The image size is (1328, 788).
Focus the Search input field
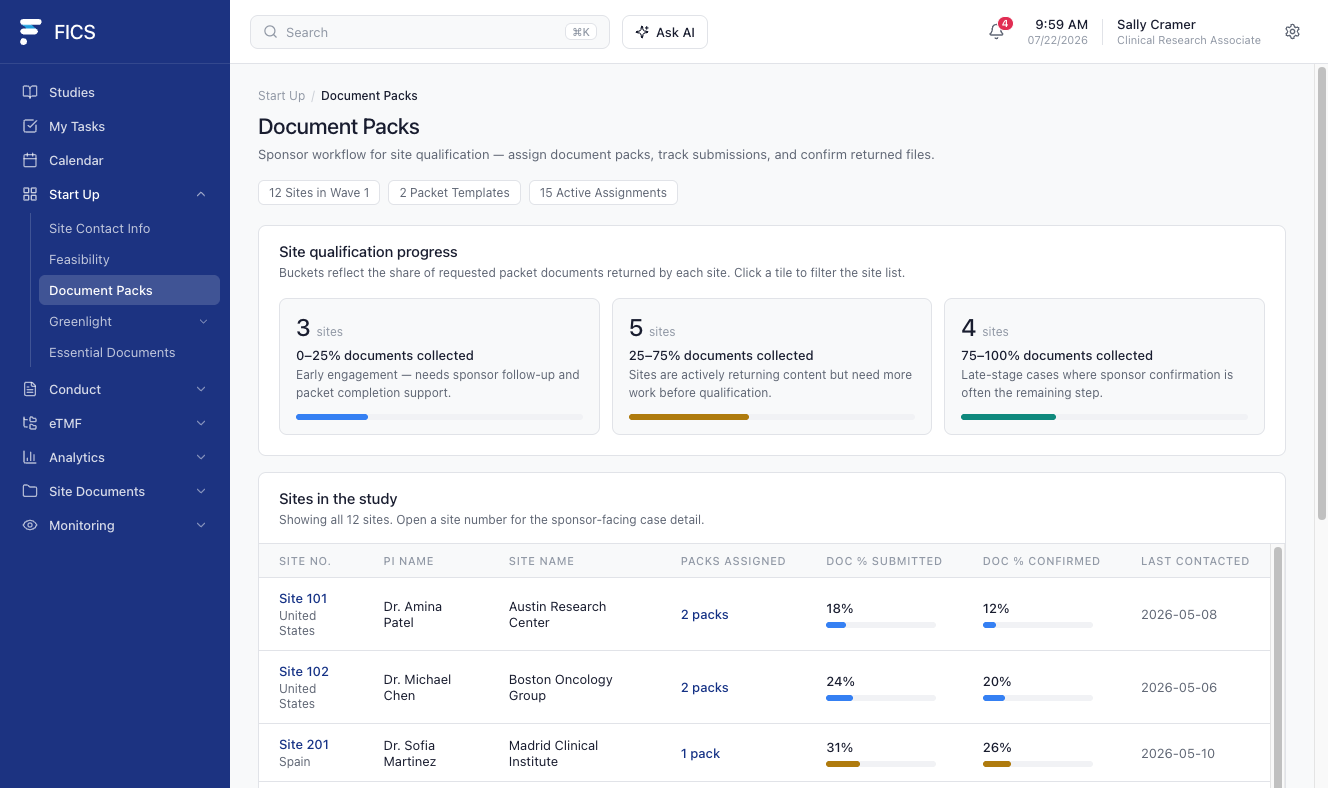pos(430,32)
